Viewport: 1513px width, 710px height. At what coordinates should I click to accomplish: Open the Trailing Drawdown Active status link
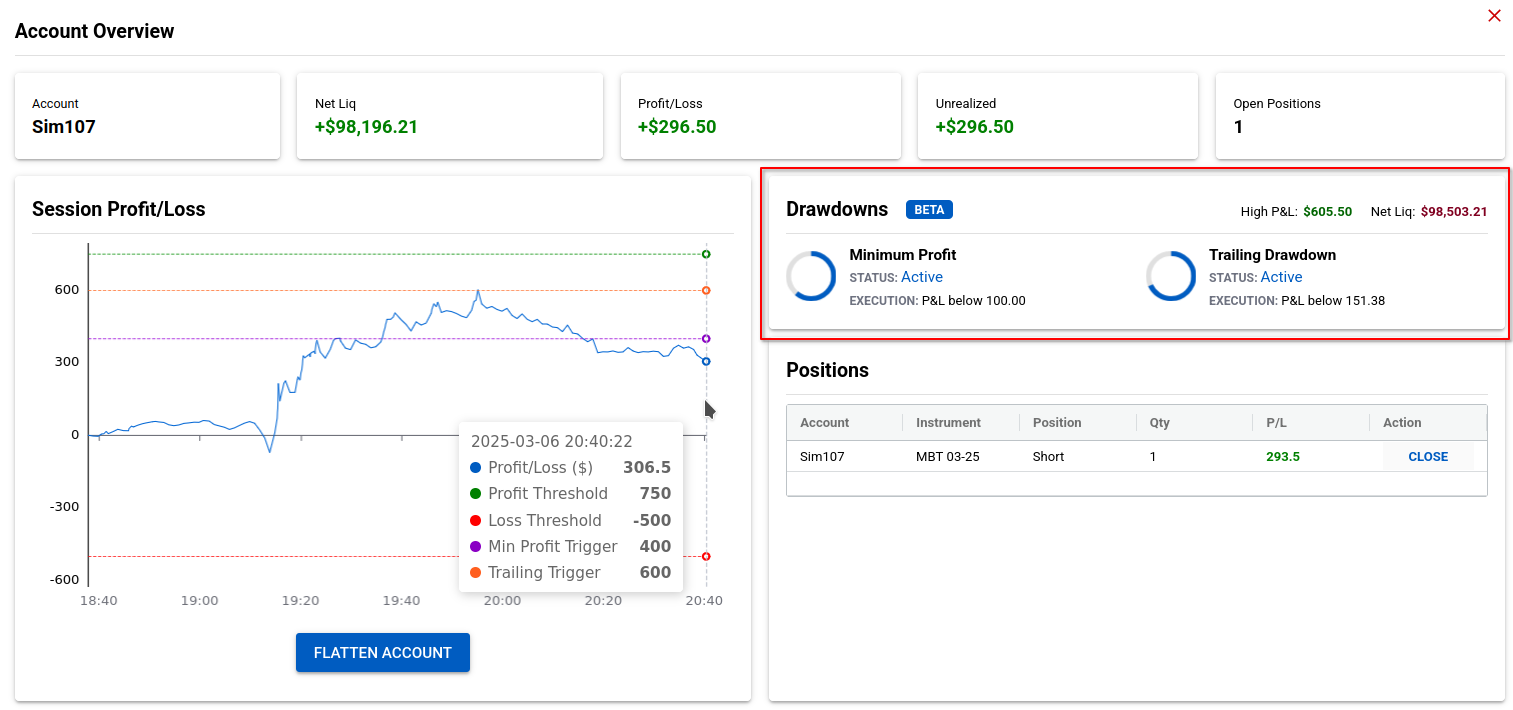[x=1283, y=277]
